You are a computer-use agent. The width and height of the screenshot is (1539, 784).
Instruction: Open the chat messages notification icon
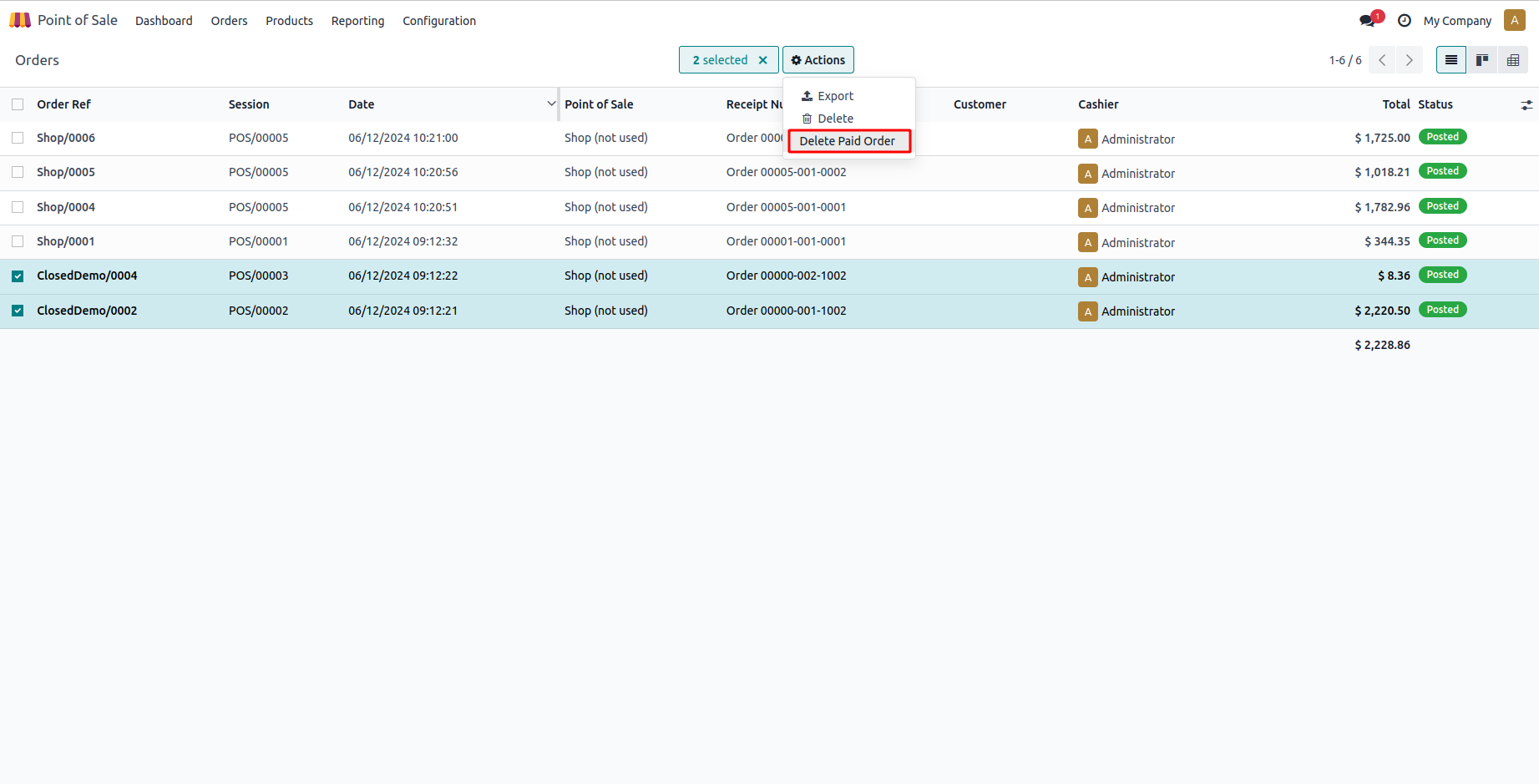[x=1367, y=21]
